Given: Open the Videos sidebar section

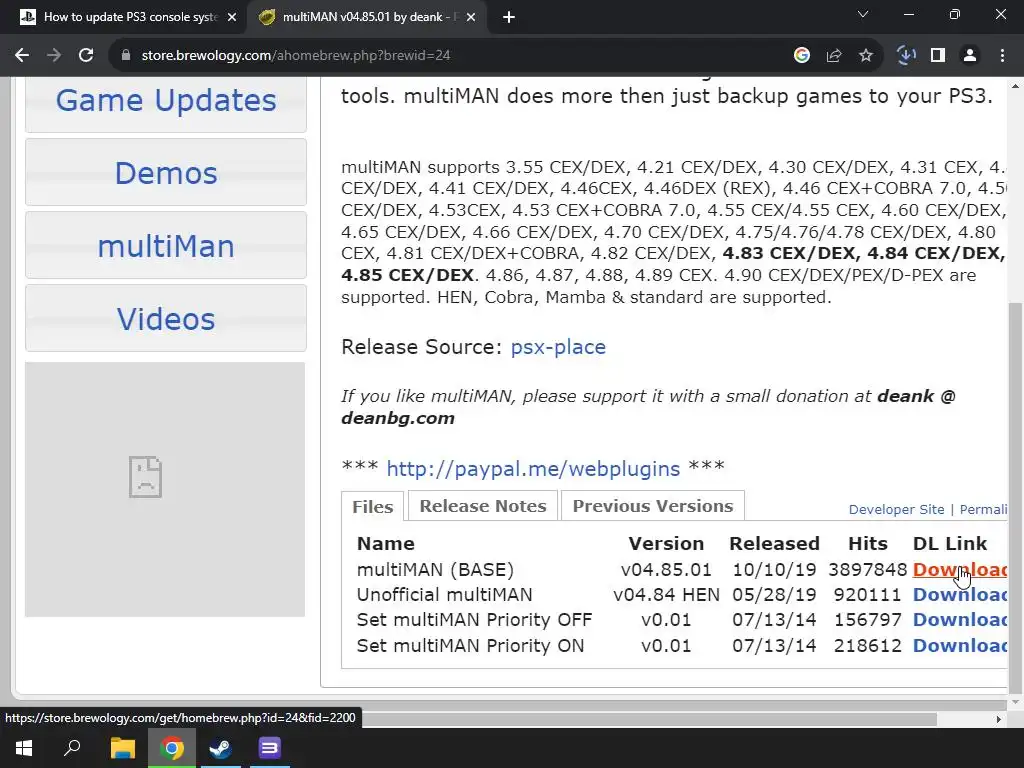Looking at the screenshot, I should click(166, 319).
